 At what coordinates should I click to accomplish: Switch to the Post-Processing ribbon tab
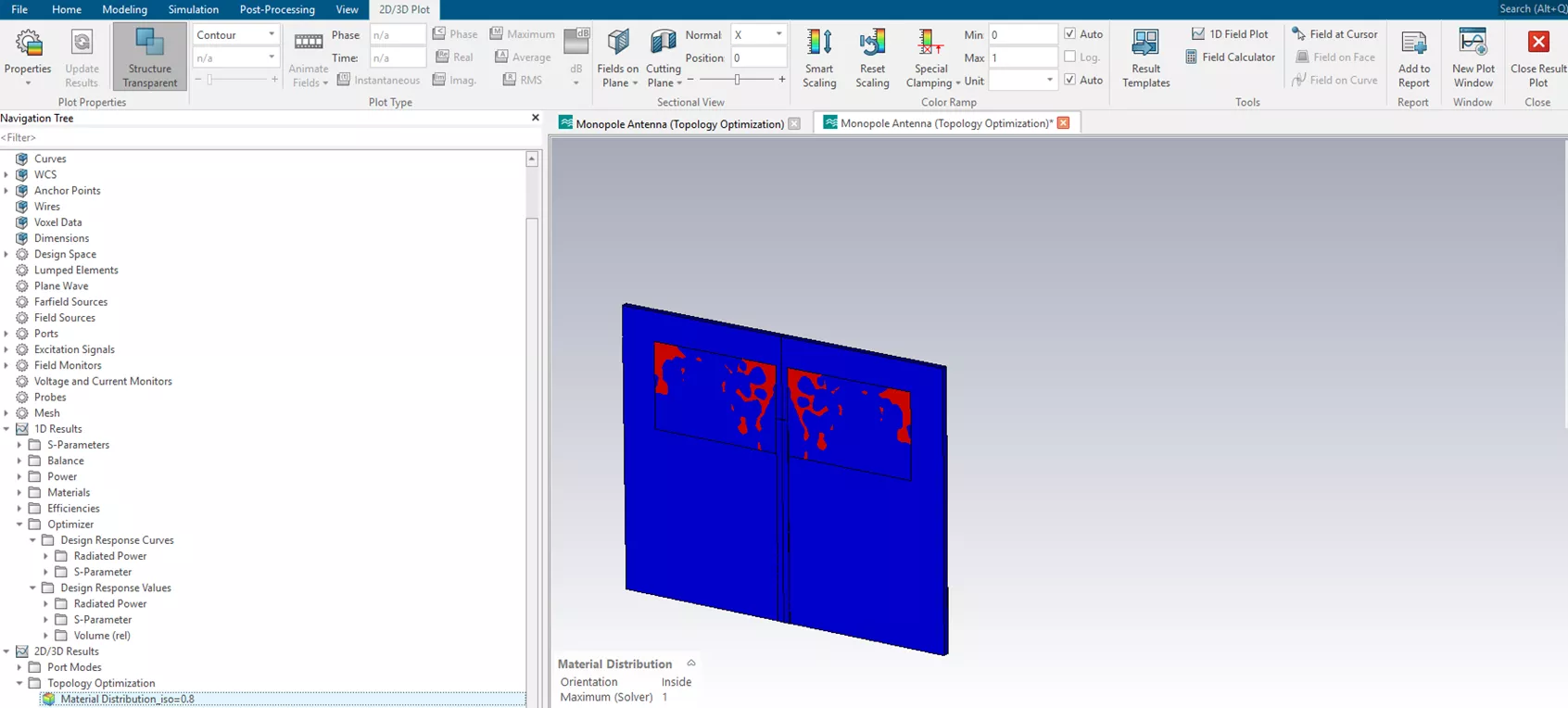pyautogui.click(x=277, y=9)
